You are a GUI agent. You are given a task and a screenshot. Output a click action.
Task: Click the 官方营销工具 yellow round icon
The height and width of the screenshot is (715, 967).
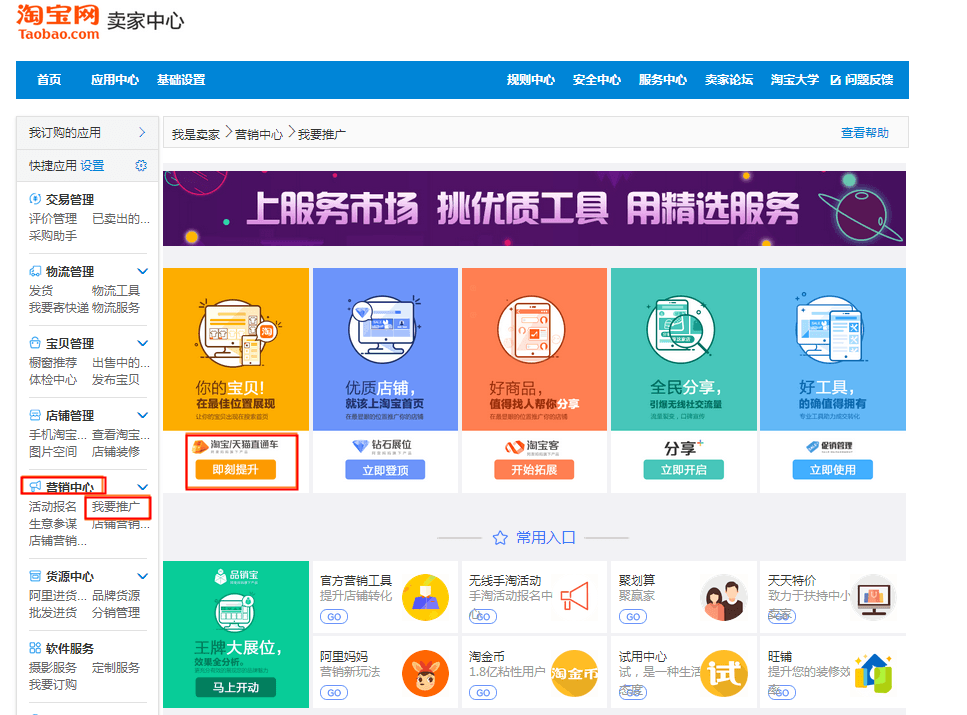coord(425,597)
